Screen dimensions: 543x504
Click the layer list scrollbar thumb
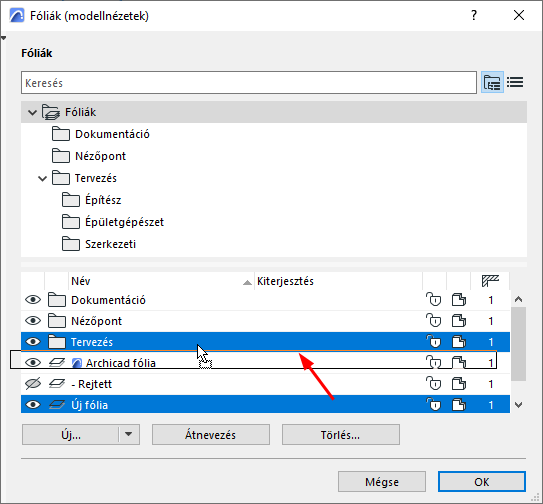(518, 344)
